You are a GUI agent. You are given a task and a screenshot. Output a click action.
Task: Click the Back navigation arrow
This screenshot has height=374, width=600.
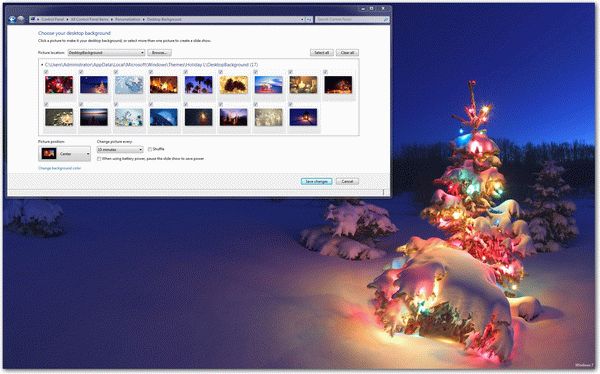[x=12, y=19]
